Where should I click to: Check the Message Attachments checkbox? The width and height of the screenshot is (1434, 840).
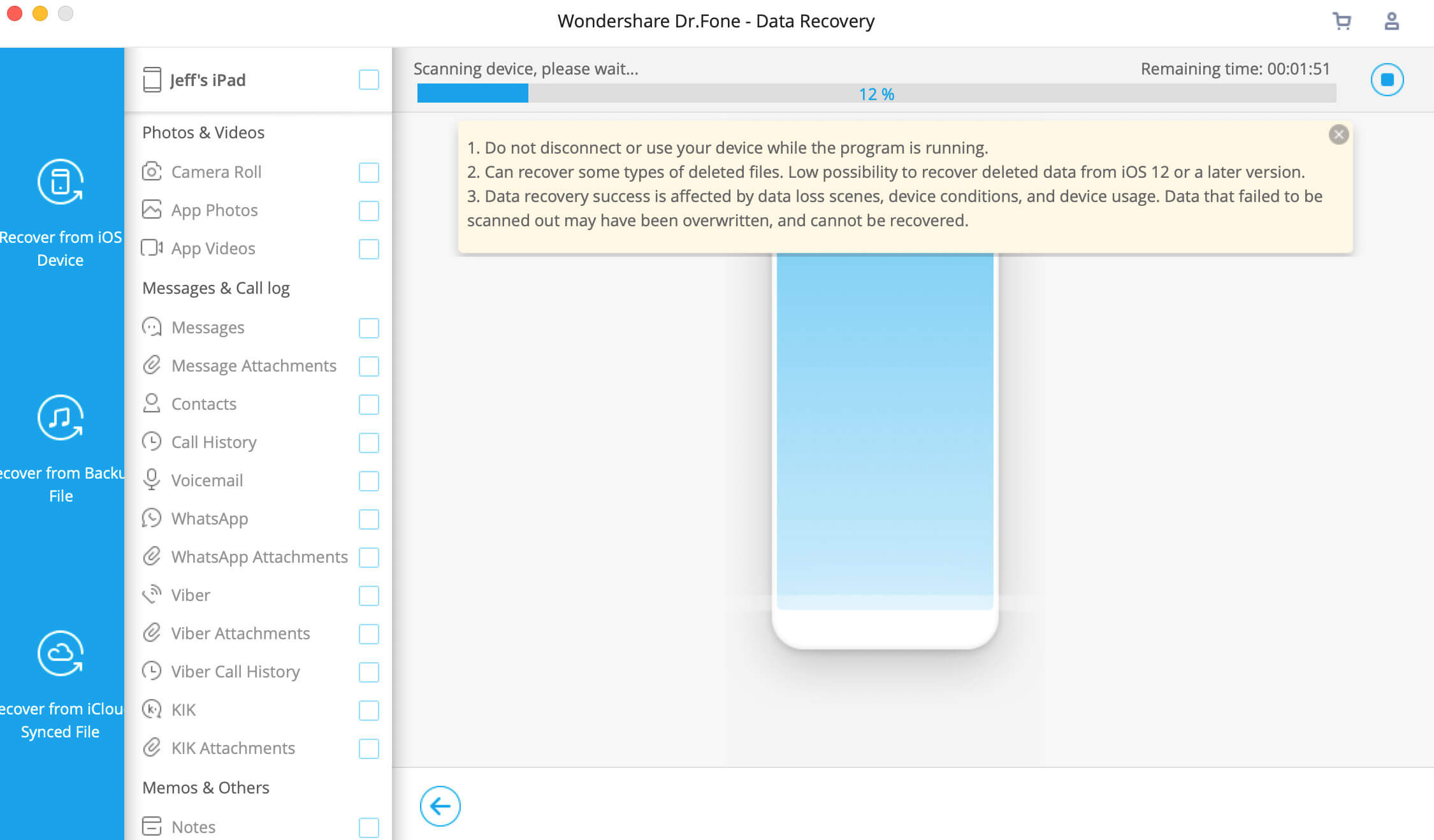(x=368, y=366)
